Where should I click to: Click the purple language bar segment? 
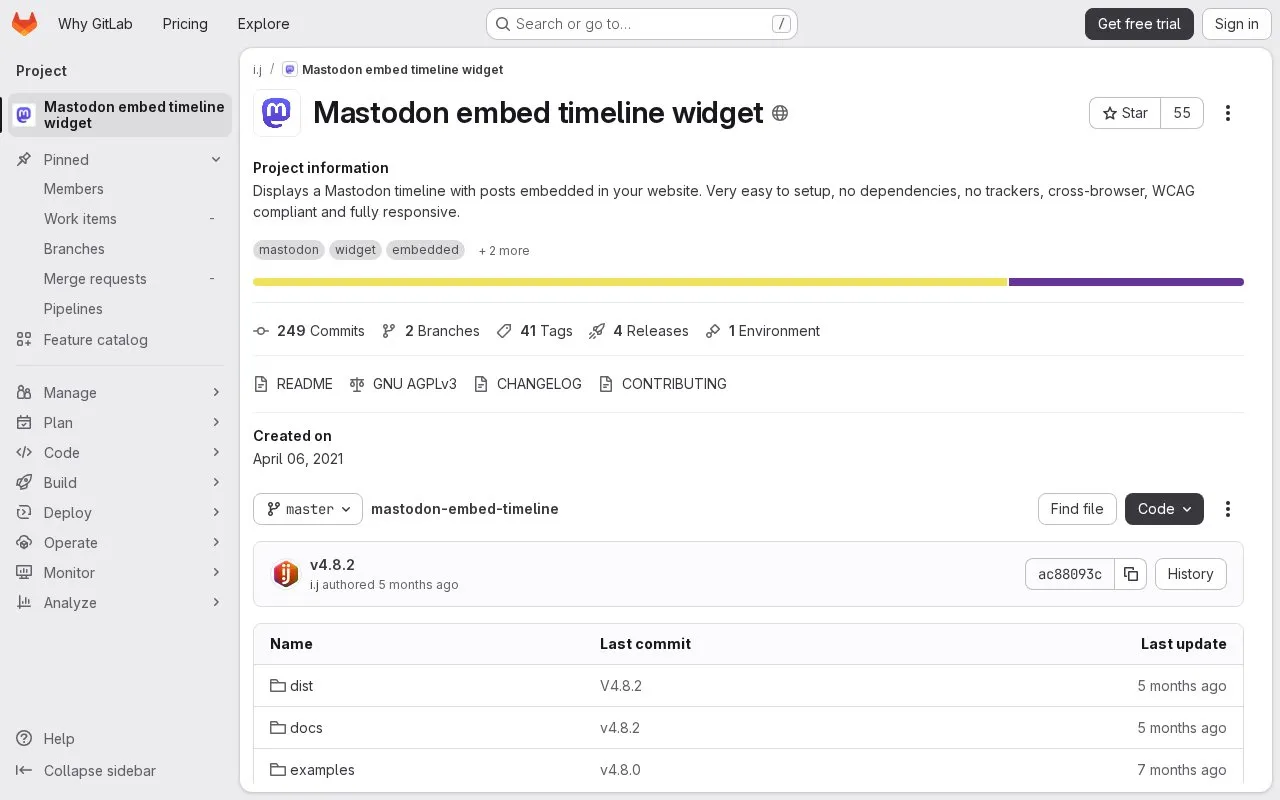tap(1126, 282)
